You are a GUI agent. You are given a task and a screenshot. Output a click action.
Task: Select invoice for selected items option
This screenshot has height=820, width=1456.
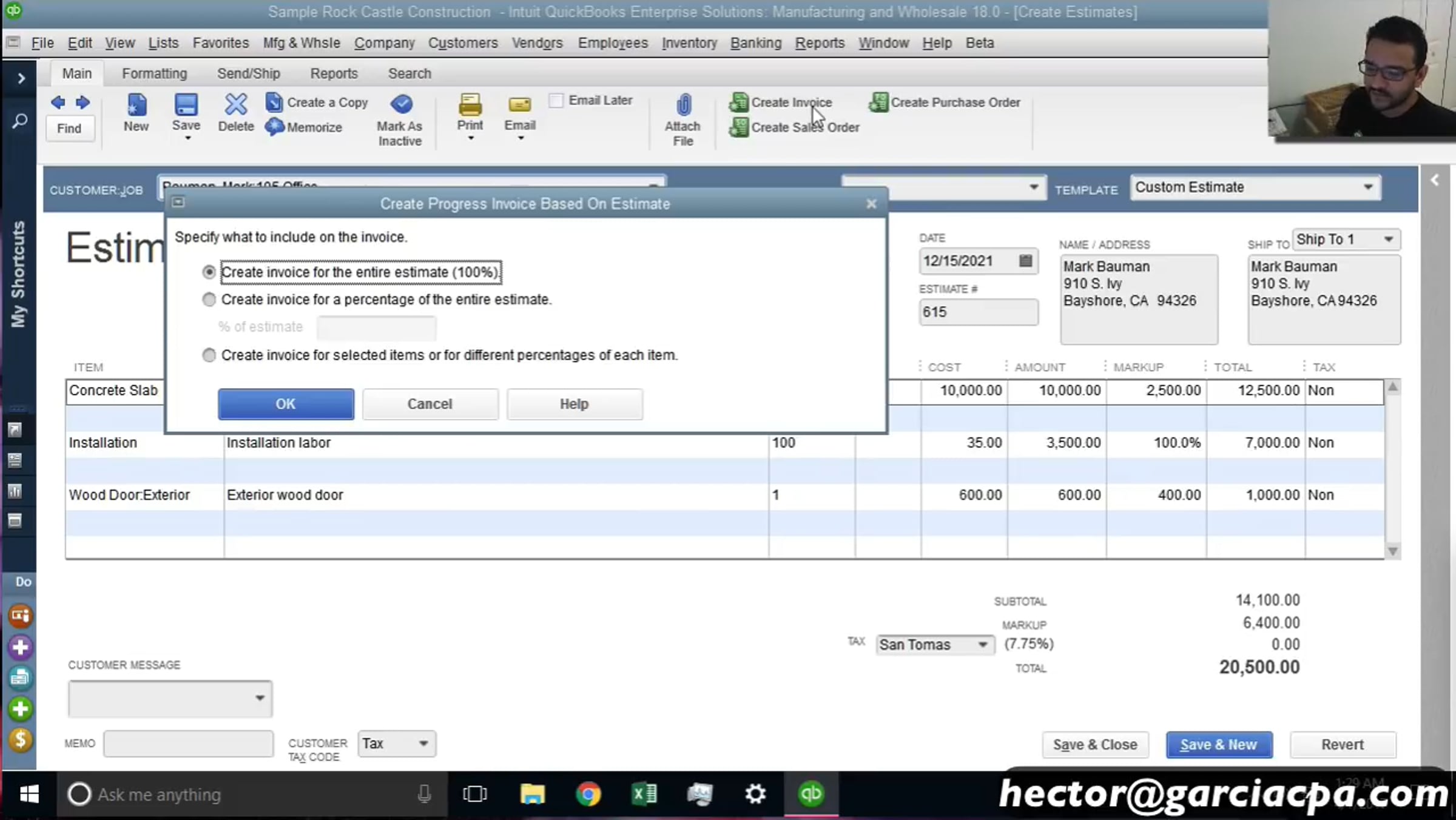pos(209,355)
